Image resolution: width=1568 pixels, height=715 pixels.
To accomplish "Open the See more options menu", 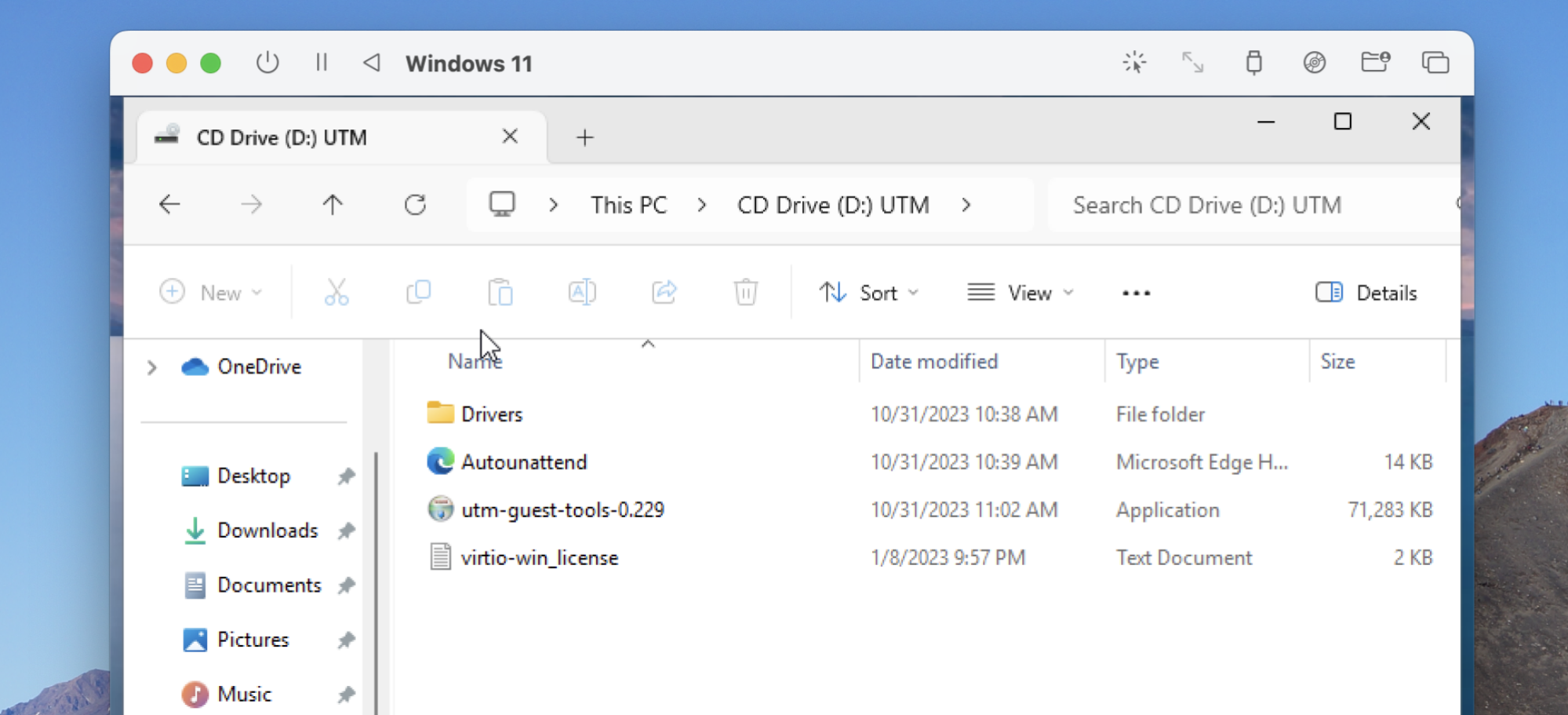I will click(x=1135, y=292).
